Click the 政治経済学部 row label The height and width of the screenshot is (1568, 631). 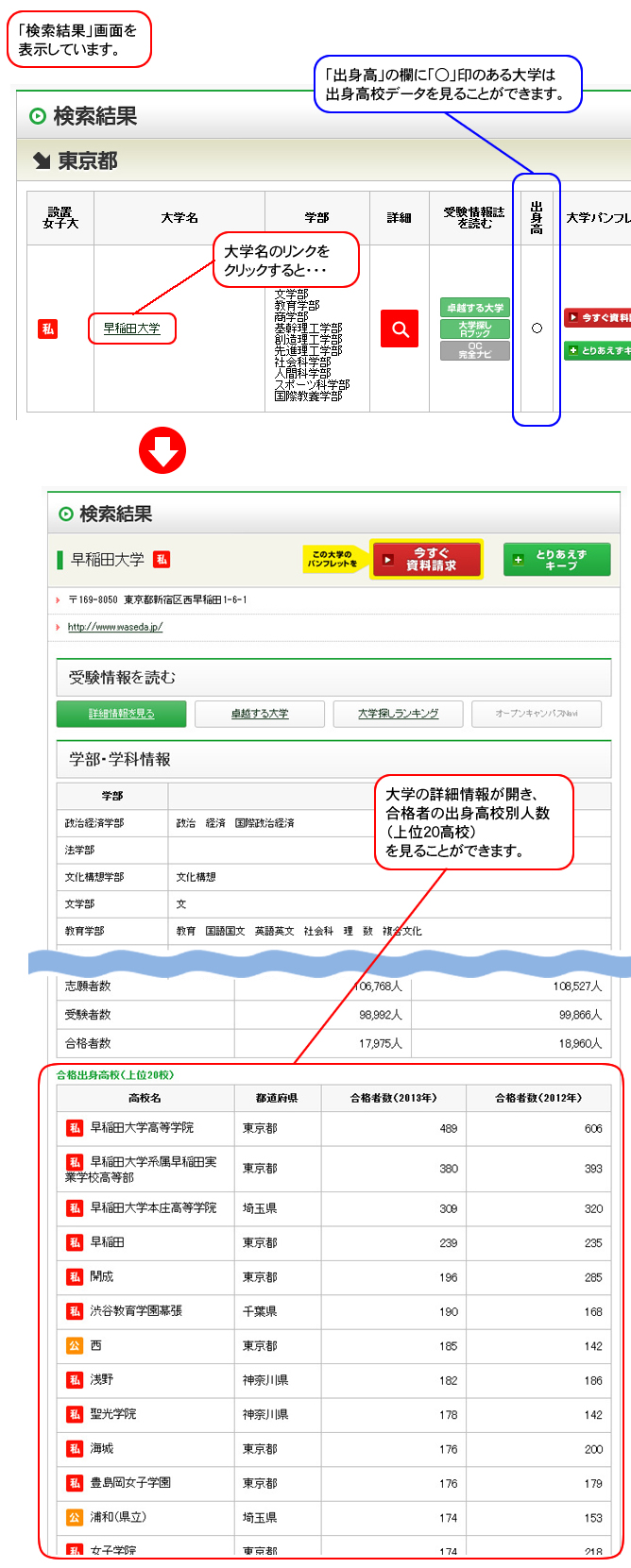(94, 823)
